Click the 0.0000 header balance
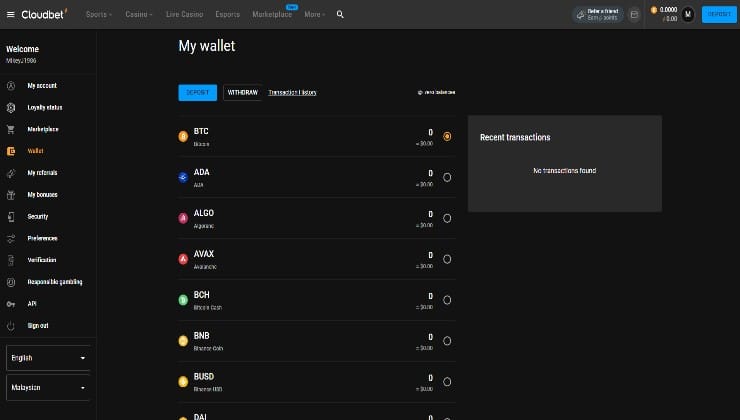This screenshot has width=740, height=420. [668, 10]
